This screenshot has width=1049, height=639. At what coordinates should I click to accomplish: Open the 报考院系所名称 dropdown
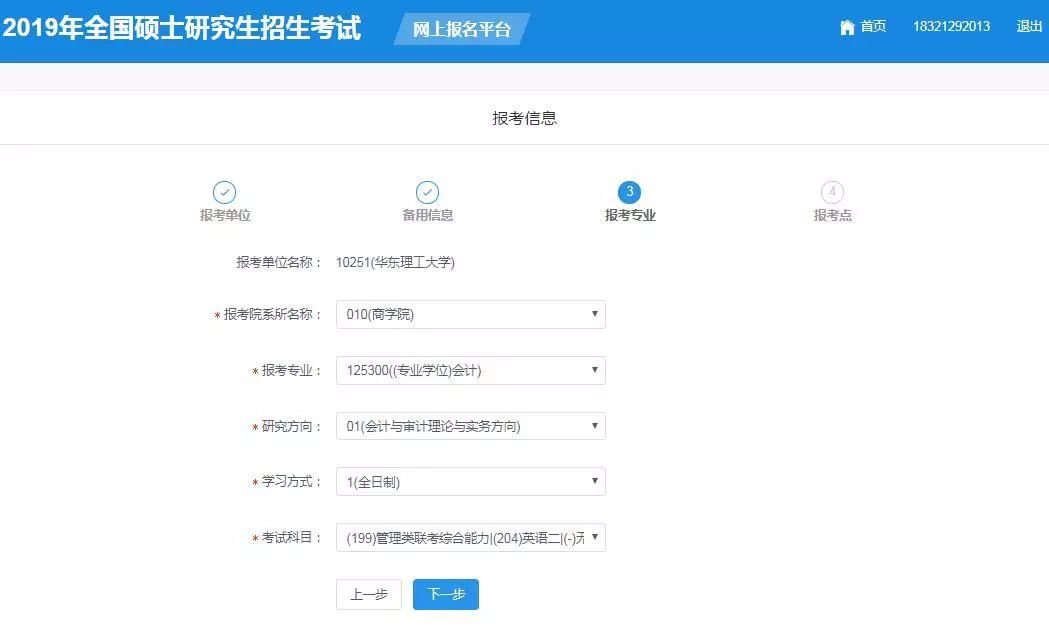(x=470, y=315)
